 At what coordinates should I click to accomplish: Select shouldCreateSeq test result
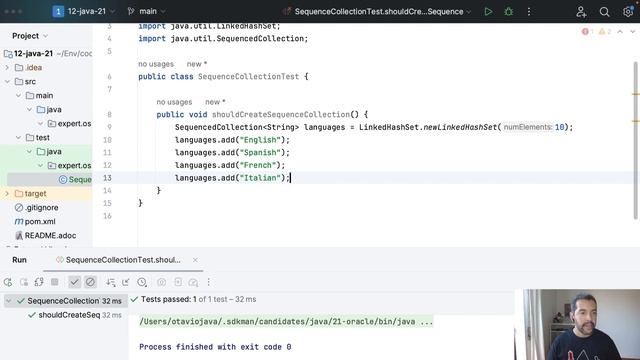(69, 315)
